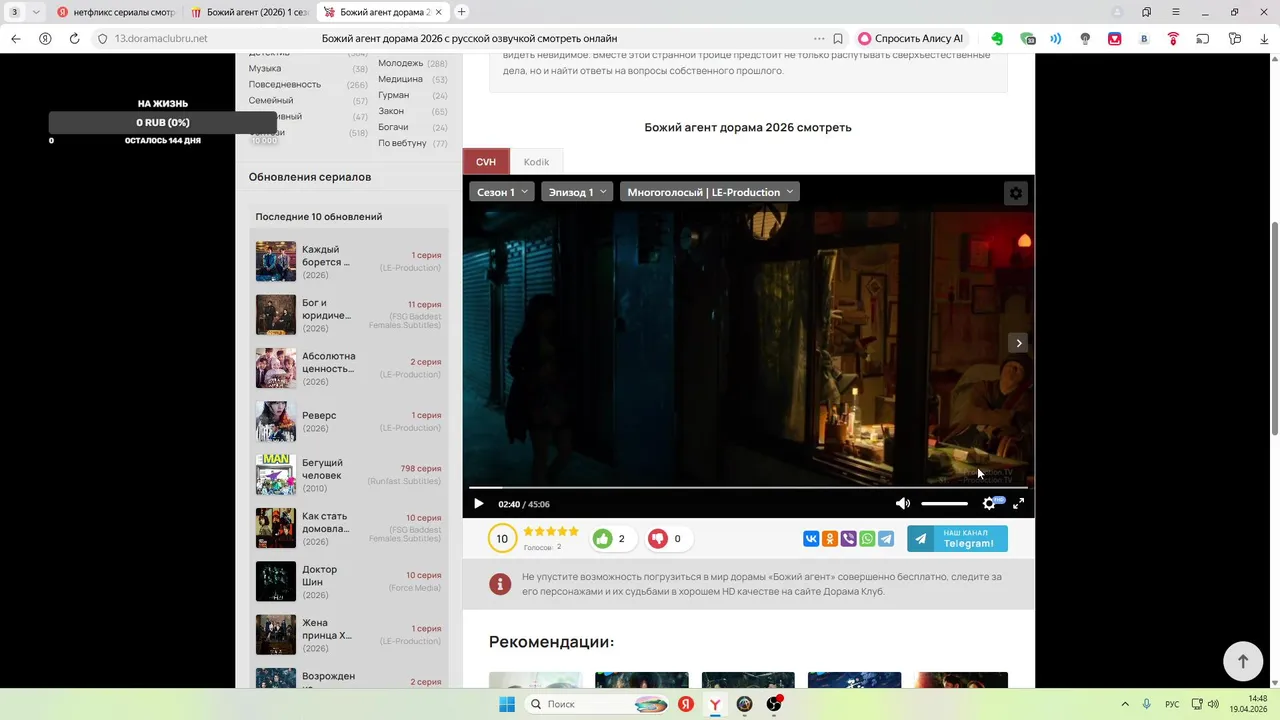Share via WhatsApp icon

click(x=867, y=539)
